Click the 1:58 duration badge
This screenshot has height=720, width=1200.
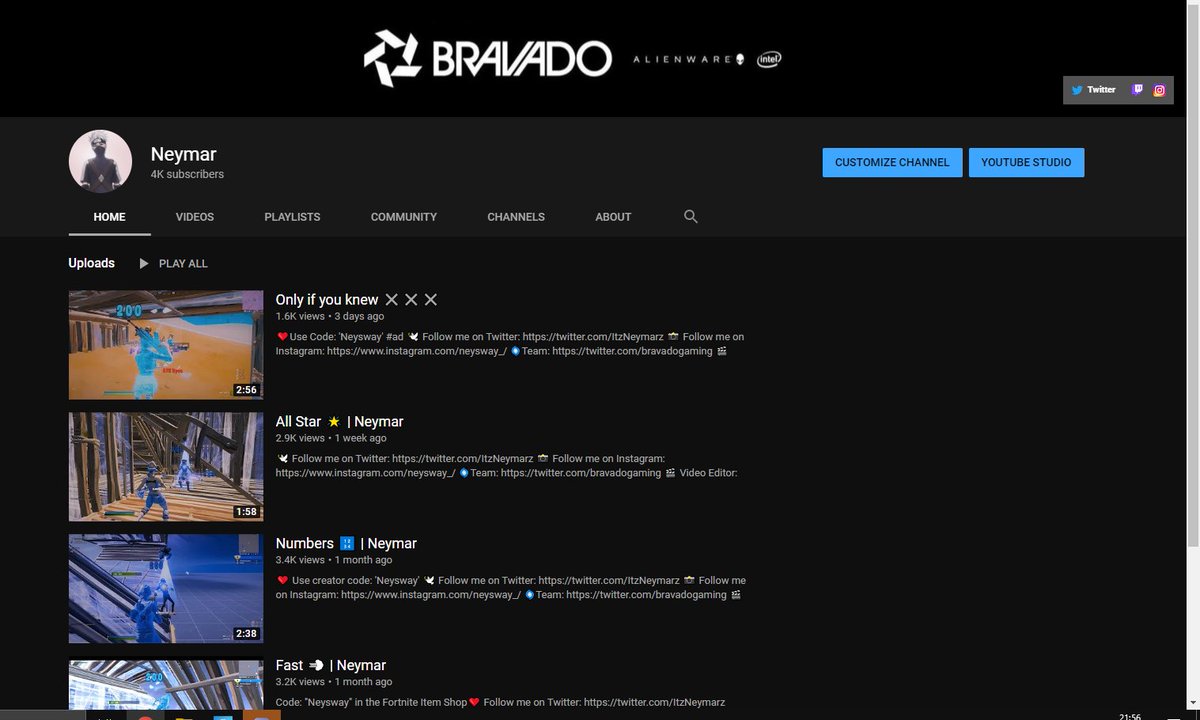[x=246, y=512]
